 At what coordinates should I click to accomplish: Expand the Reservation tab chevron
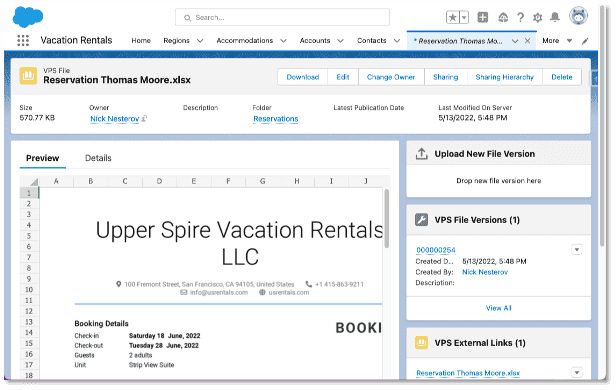click(515, 41)
